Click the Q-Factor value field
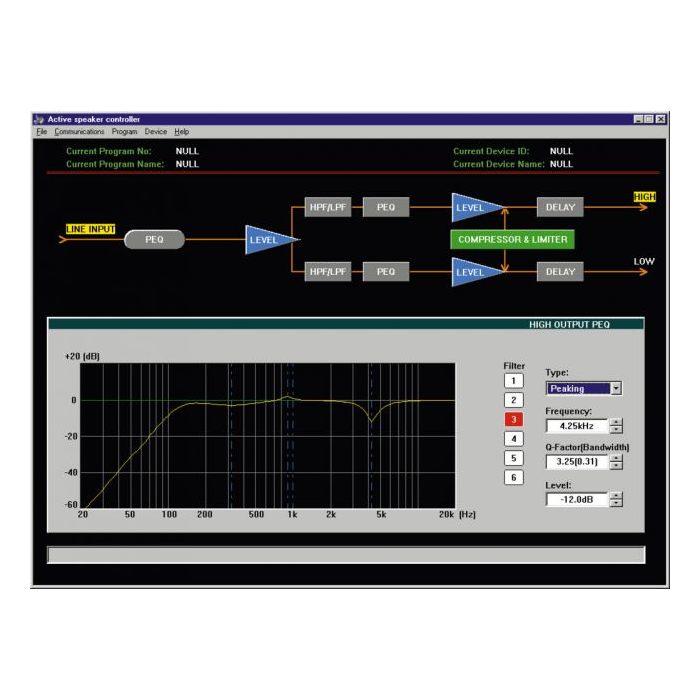This screenshot has width=700, height=700. (577, 462)
